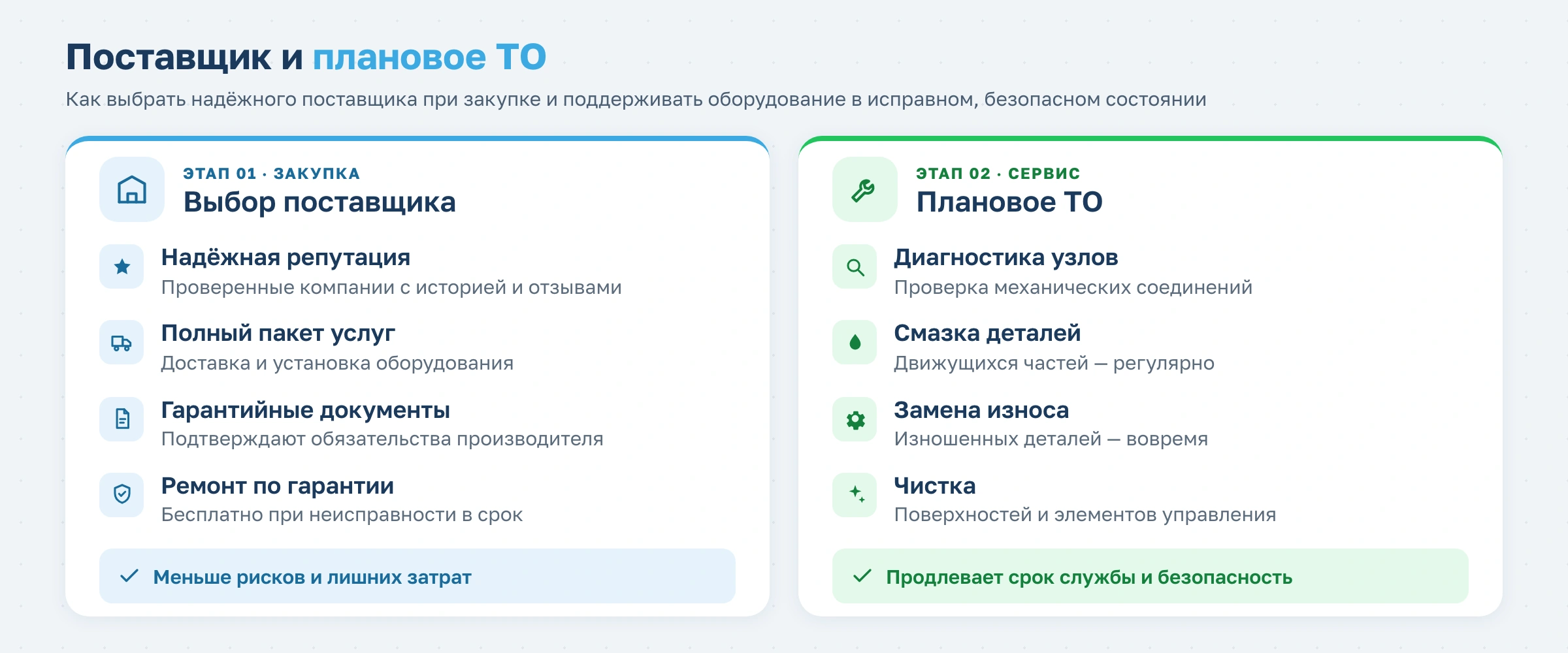Click the card heading Плановое ТО
1568x653 pixels.
point(1009,202)
